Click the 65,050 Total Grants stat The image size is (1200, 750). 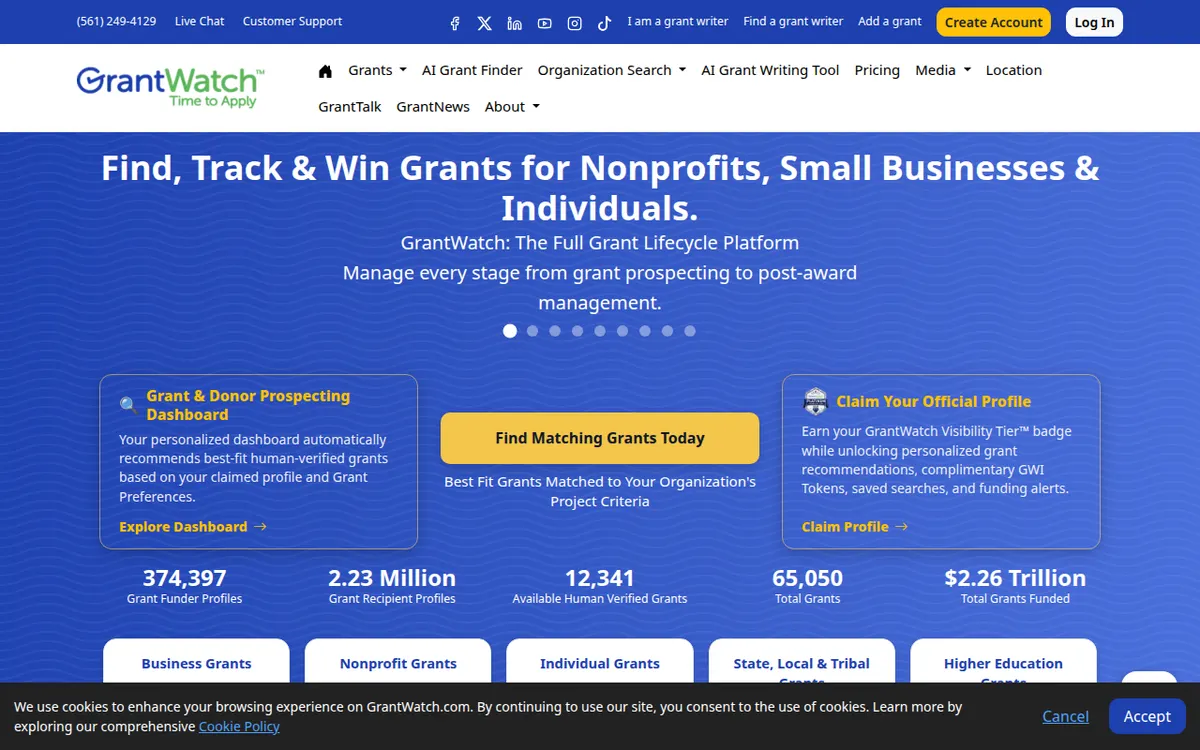[808, 586]
